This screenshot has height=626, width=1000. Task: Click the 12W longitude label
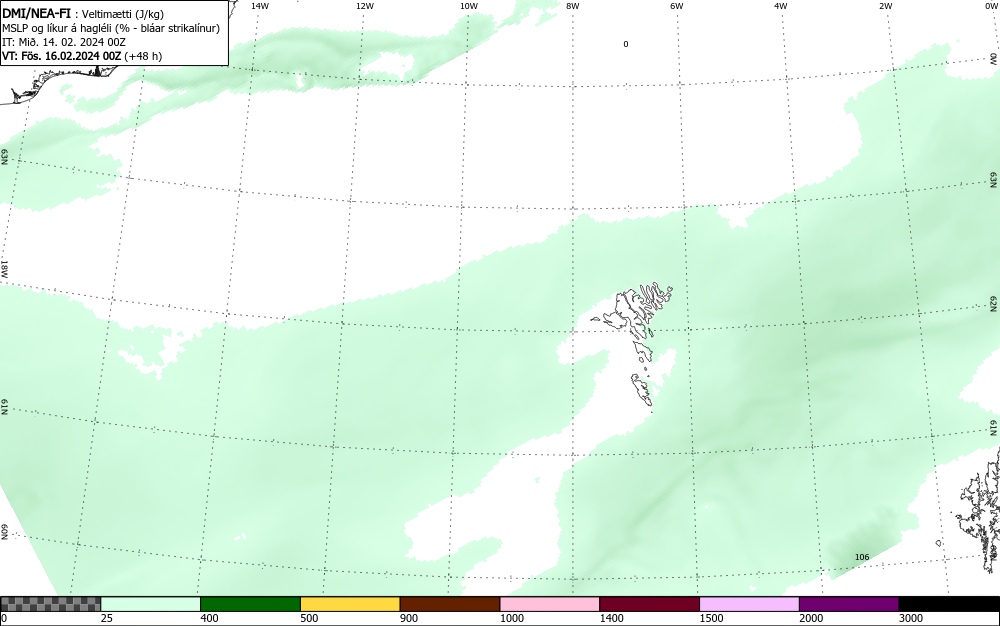tap(365, 6)
